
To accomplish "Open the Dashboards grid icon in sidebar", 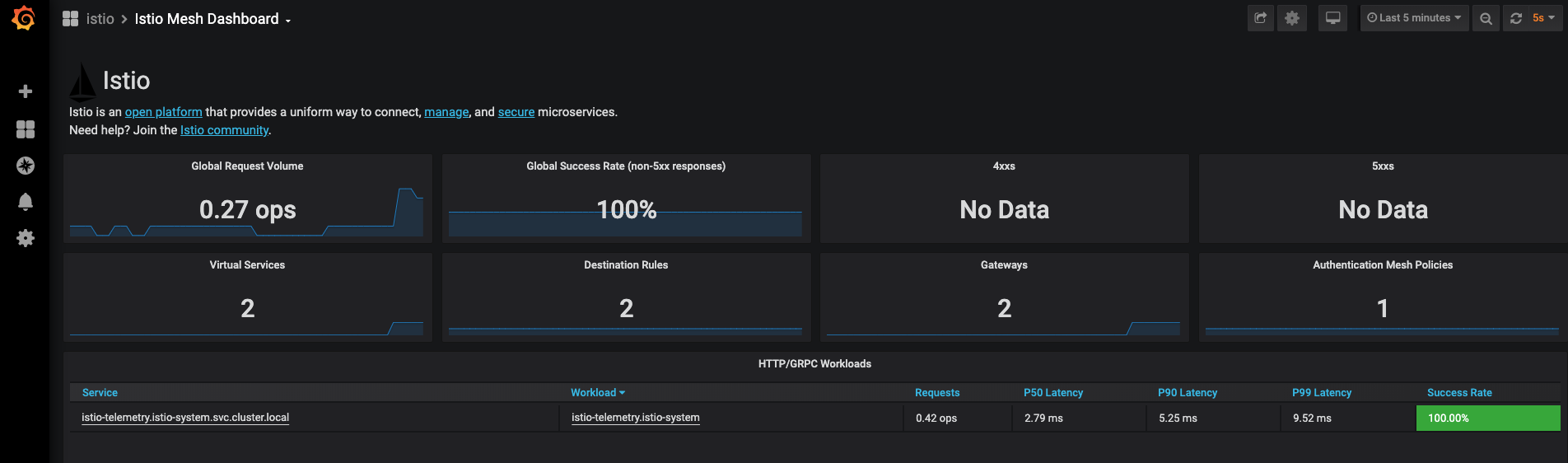I will [26, 129].
